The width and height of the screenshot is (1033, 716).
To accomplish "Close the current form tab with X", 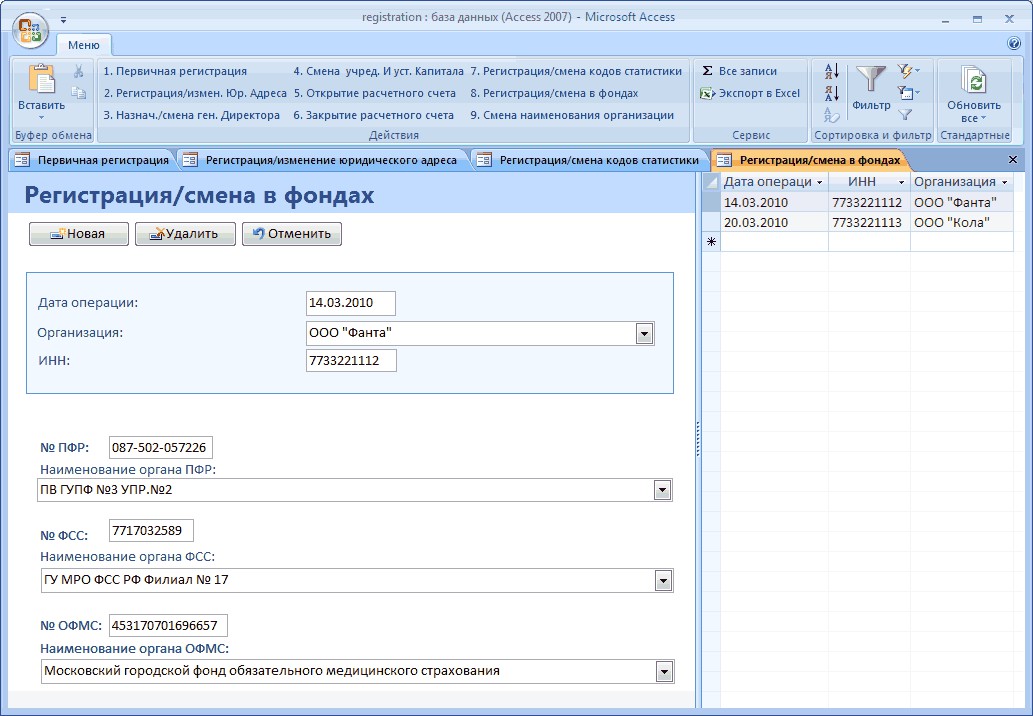I will [x=1013, y=160].
